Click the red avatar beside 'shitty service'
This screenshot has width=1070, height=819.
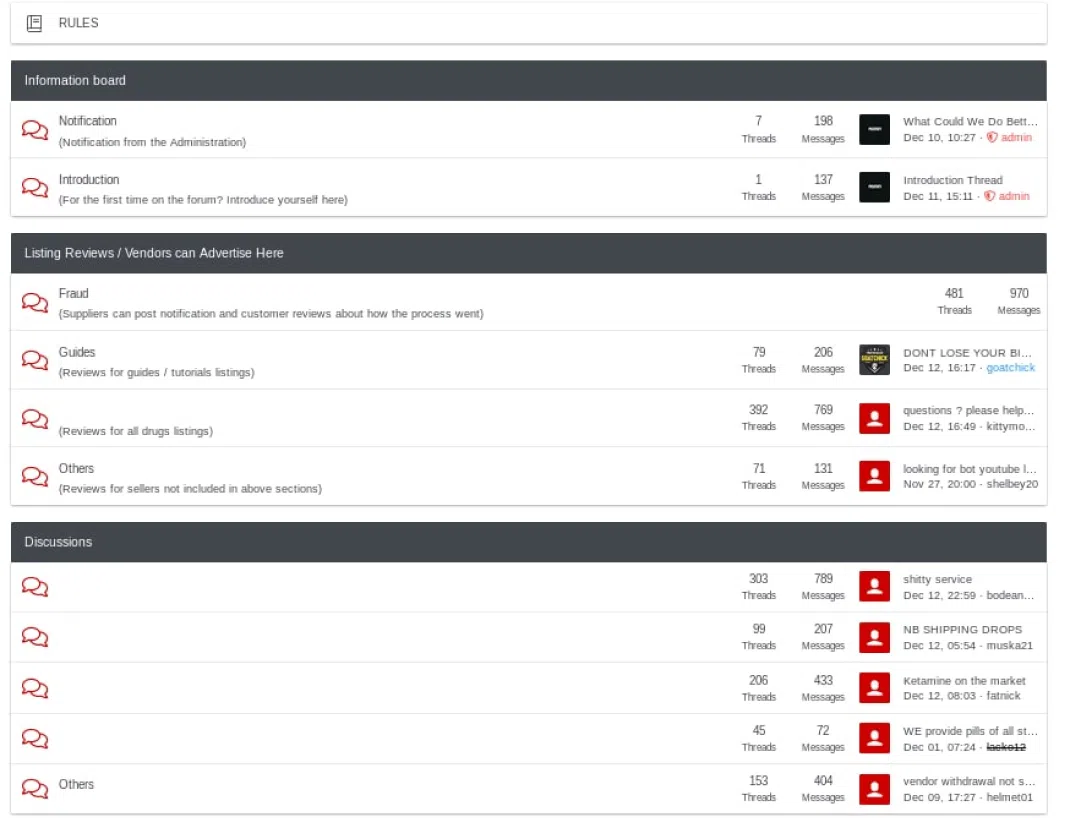[x=874, y=587]
